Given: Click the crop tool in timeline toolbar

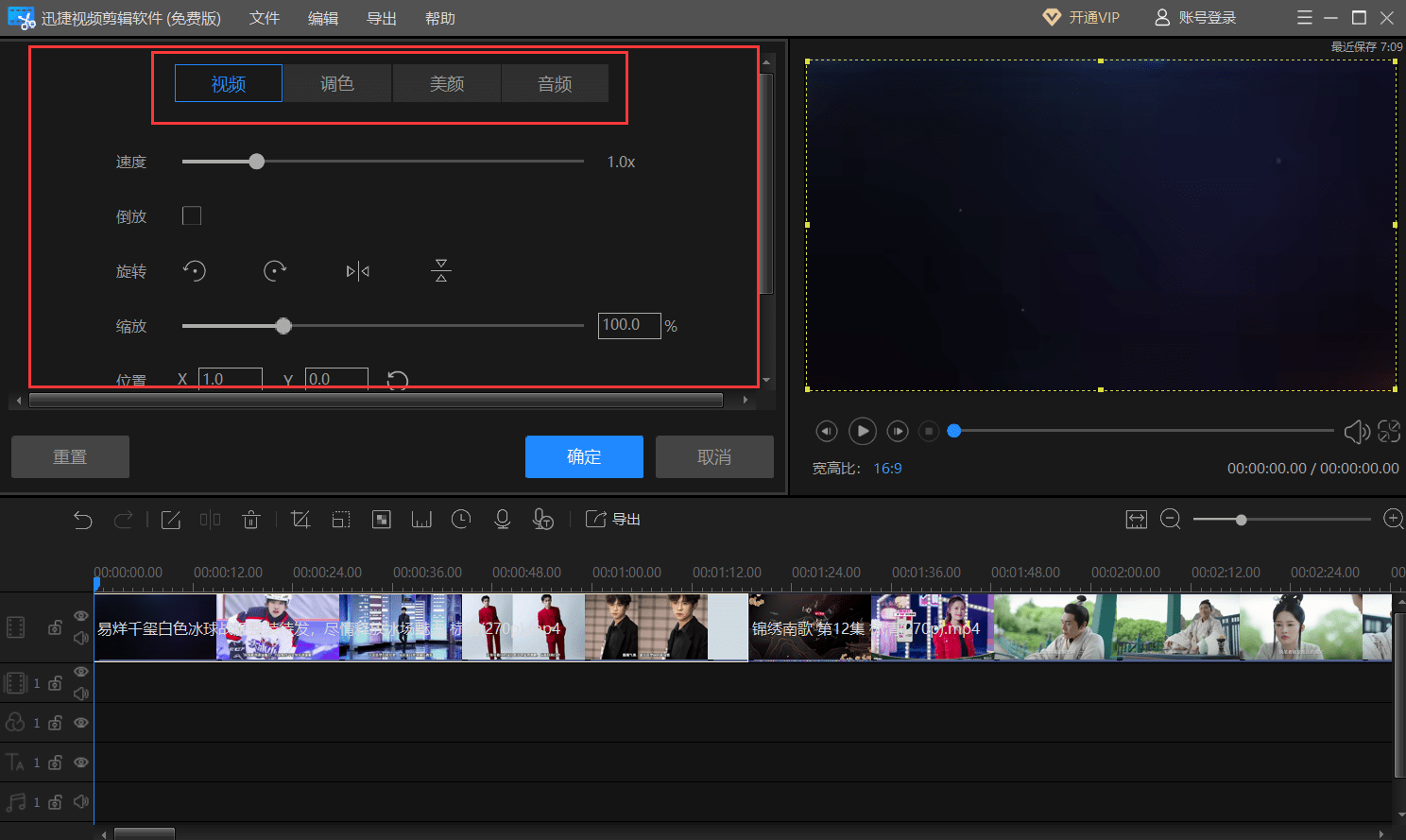Looking at the screenshot, I should [300, 520].
